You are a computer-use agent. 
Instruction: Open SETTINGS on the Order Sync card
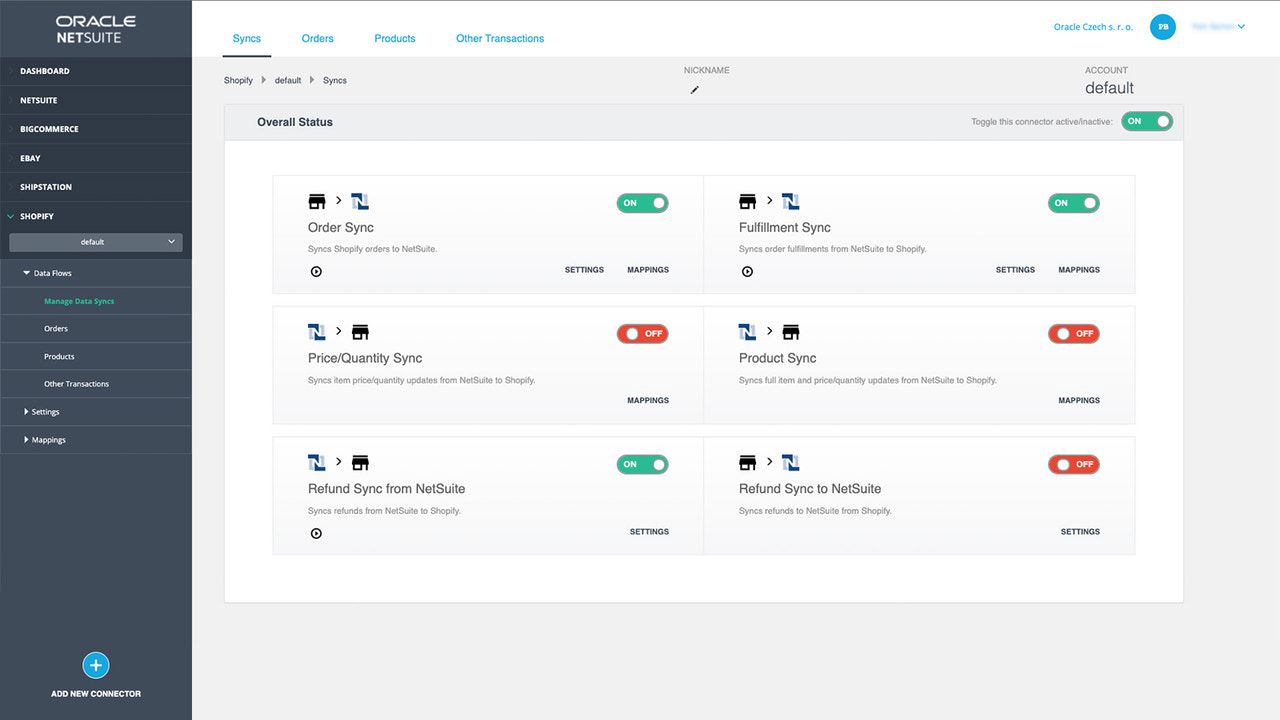pos(584,269)
